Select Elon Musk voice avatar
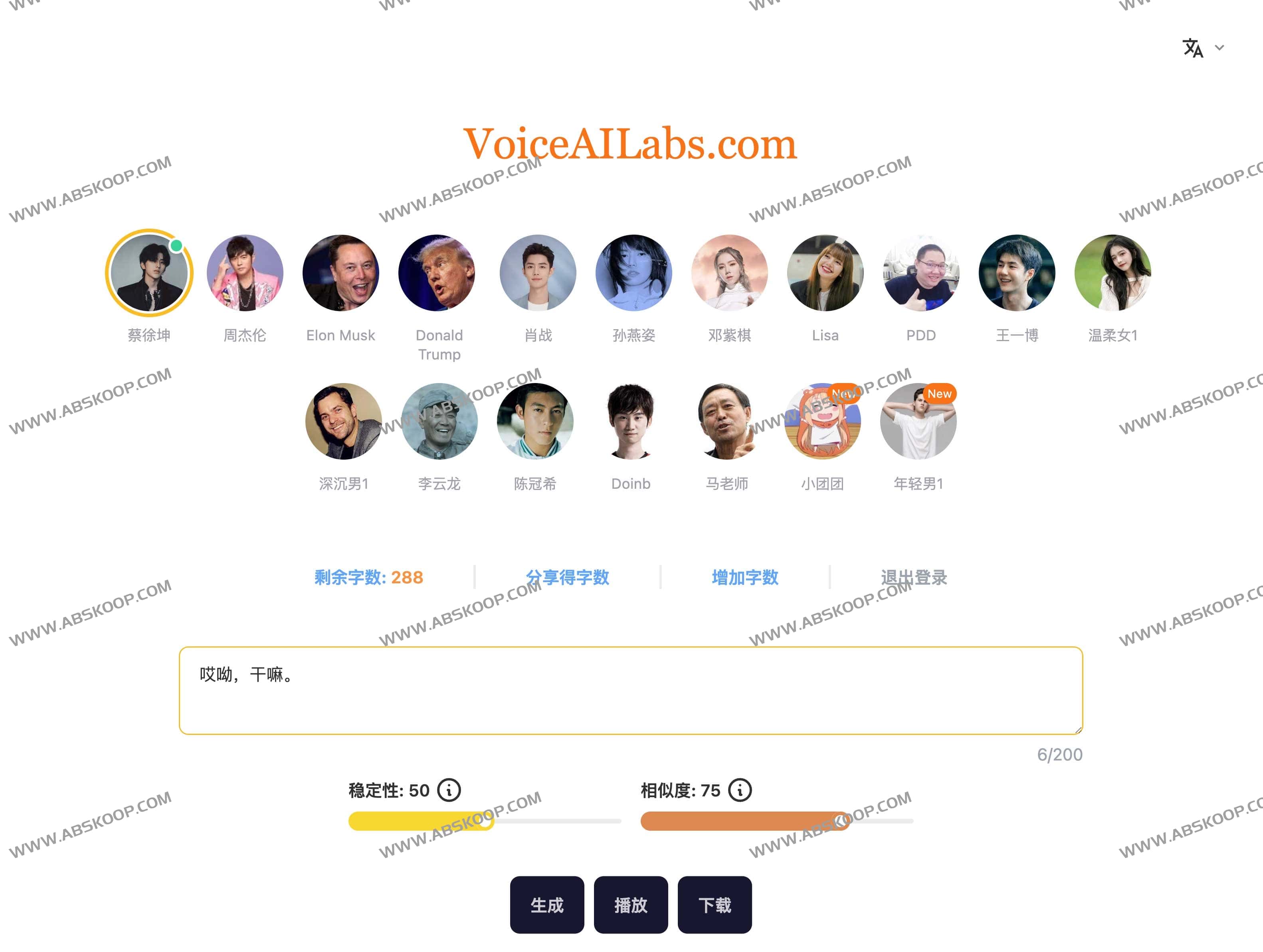 pyautogui.click(x=340, y=275)
